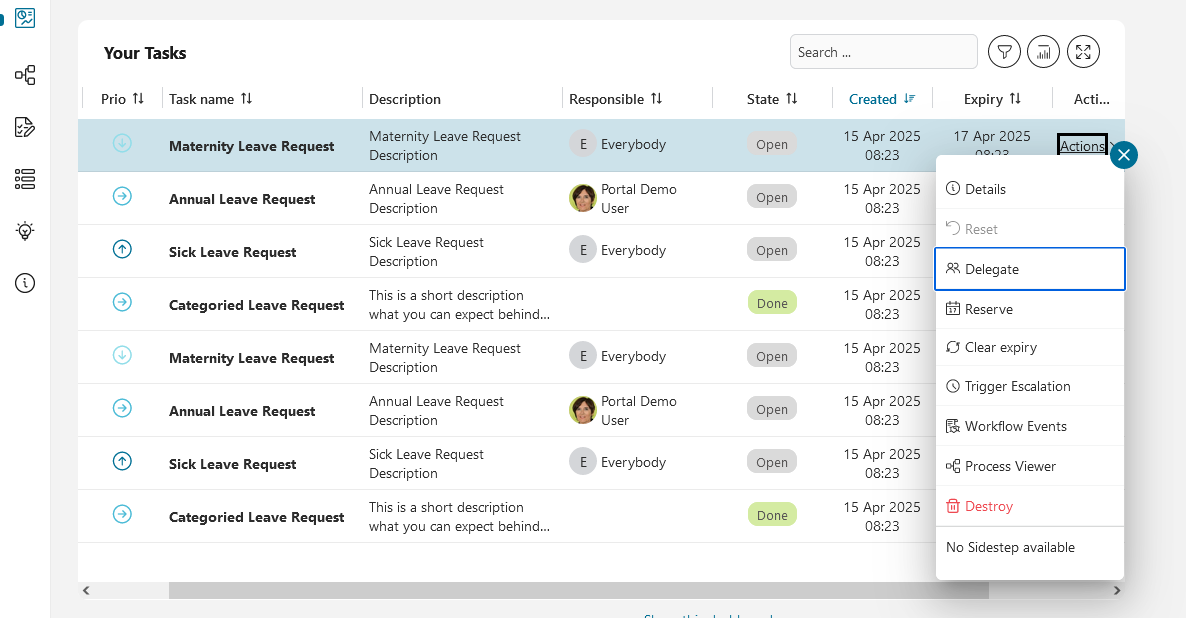Click into the Search field
Image resolution: width=1186 pixels, height=618 pixels.
point(883,52)
